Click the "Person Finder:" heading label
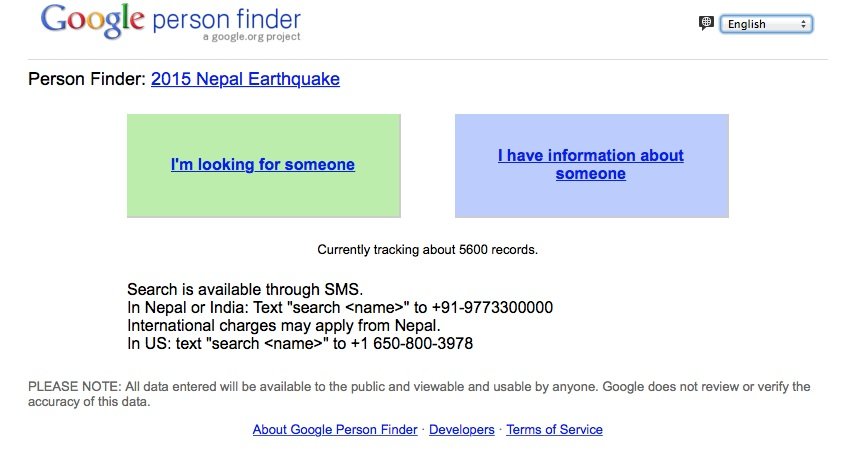Screen dimensions: 855x454 tap(87, 79)
